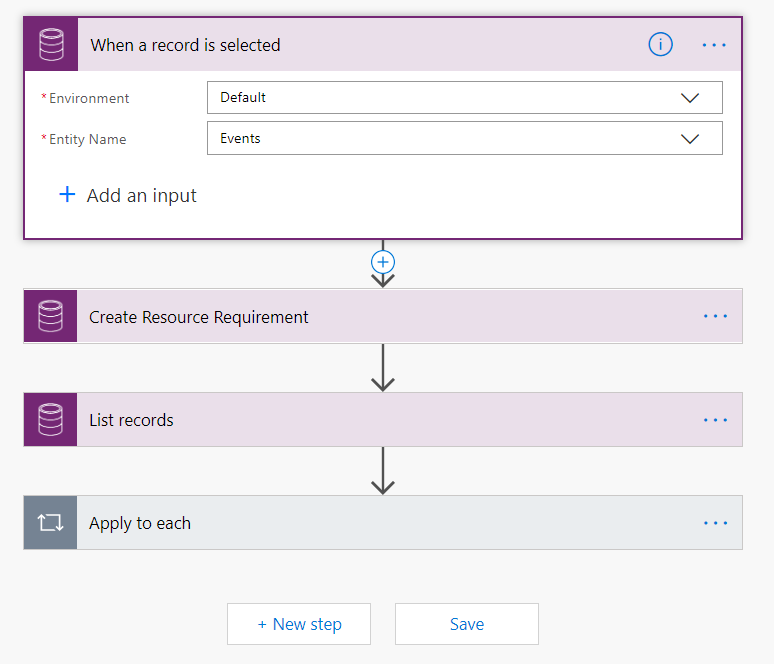Click the Apply to each loop icon
This screenshot has height=664, width=774.
point(51,523)
